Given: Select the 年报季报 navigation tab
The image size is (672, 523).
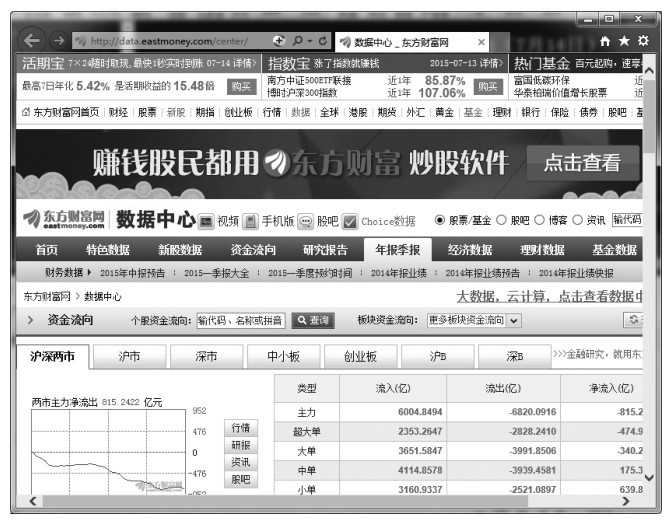Looking at the screenshot, I should coord(398,249).
